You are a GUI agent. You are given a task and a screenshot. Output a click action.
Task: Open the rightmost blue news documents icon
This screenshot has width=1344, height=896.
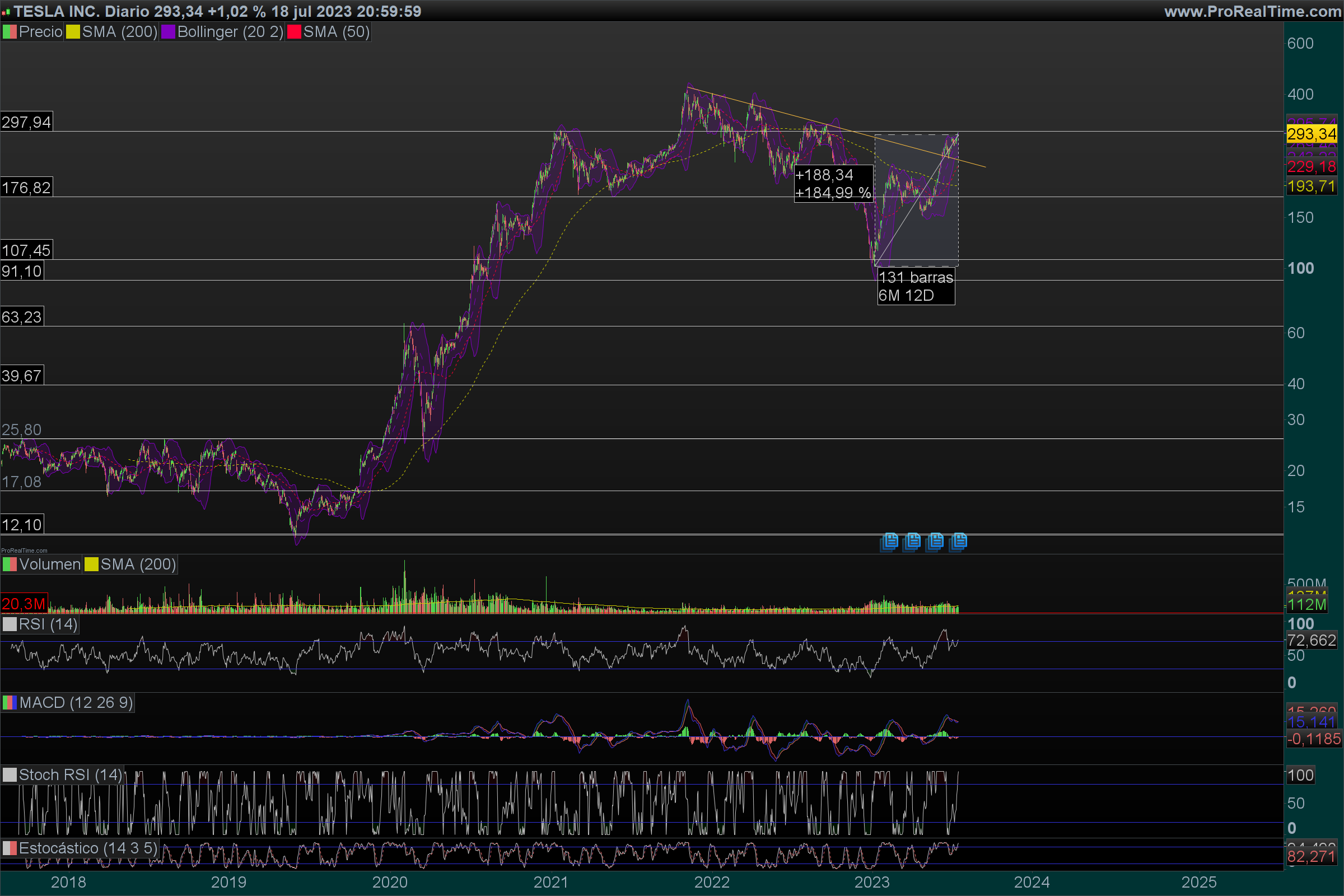click(958, 540)
